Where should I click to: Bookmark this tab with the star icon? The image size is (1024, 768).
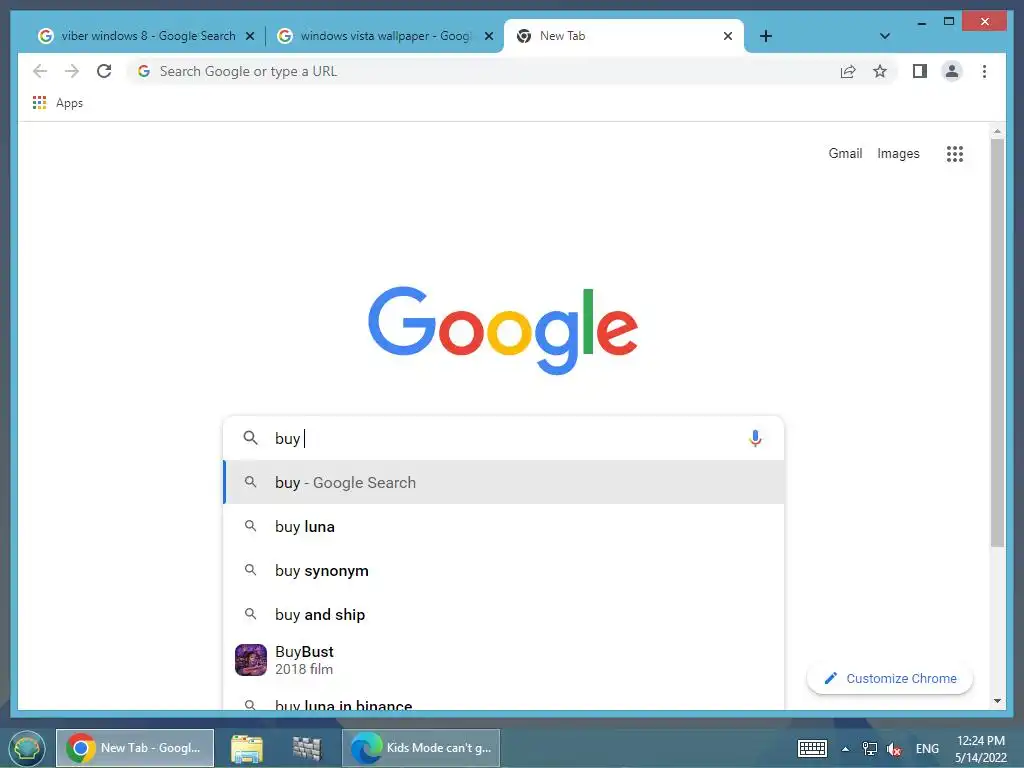[880, 71]
